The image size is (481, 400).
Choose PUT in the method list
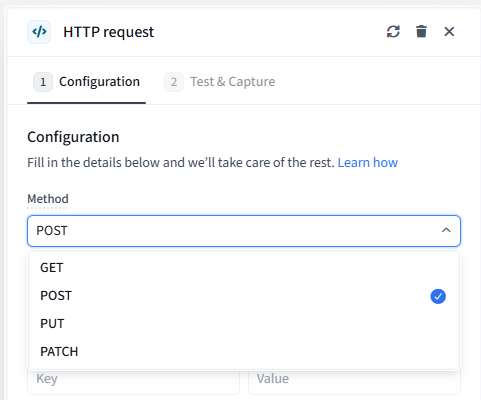pos(244,324)
